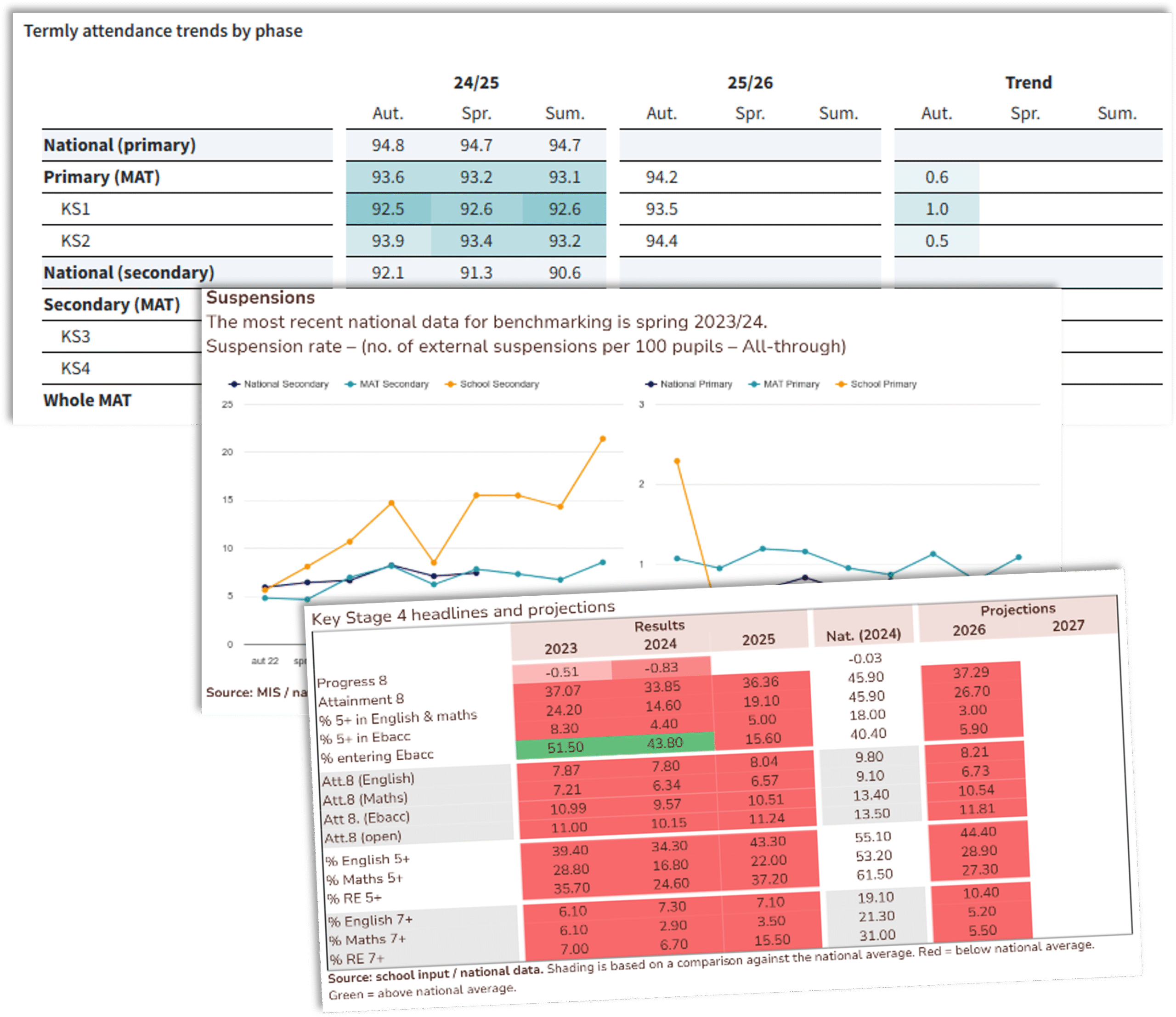
Task: Click the highest orange data point on suspensions chart
Action: pos(603,438)
